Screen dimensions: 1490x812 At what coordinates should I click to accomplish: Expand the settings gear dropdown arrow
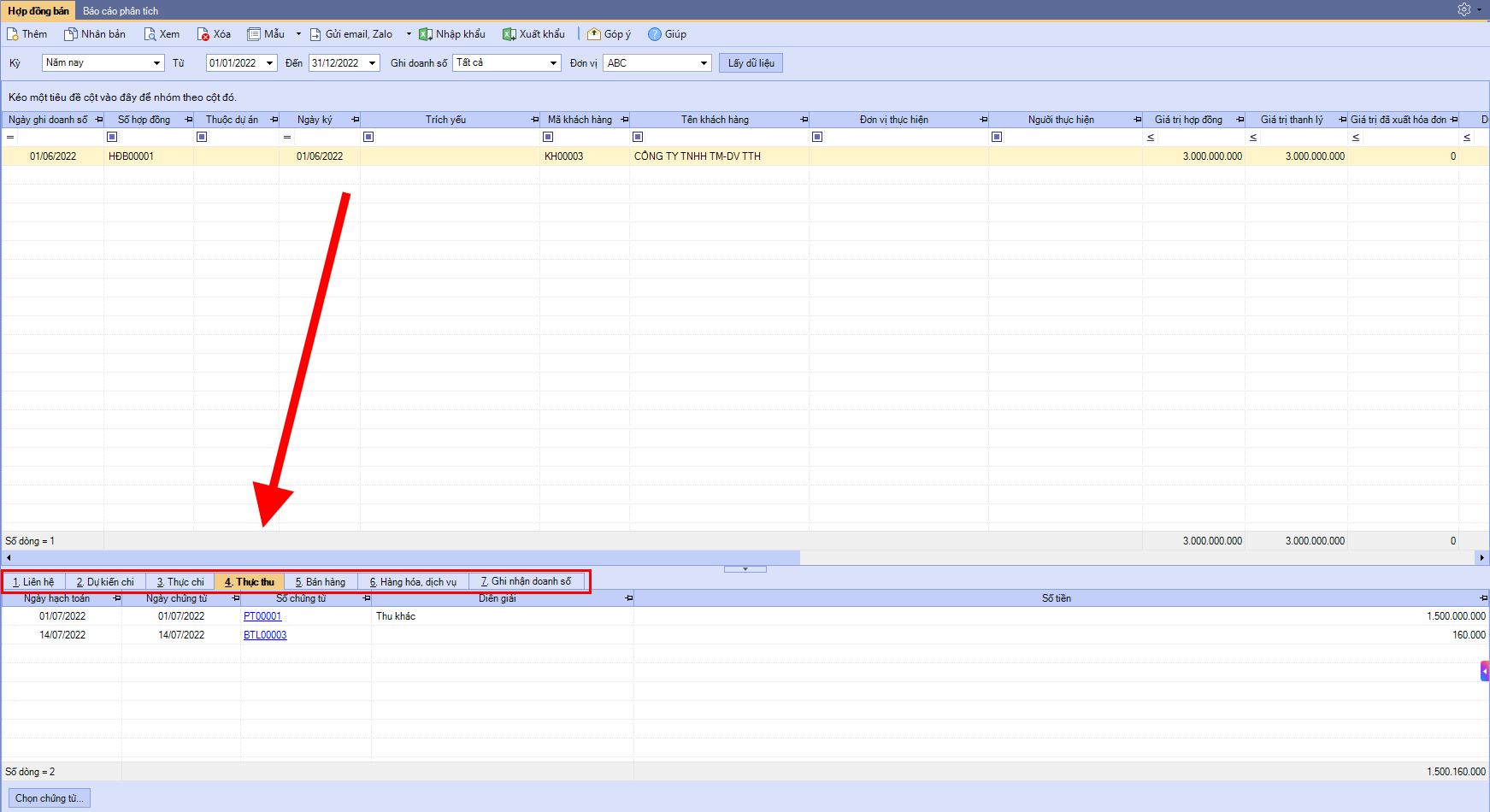tap(1480, 9)
